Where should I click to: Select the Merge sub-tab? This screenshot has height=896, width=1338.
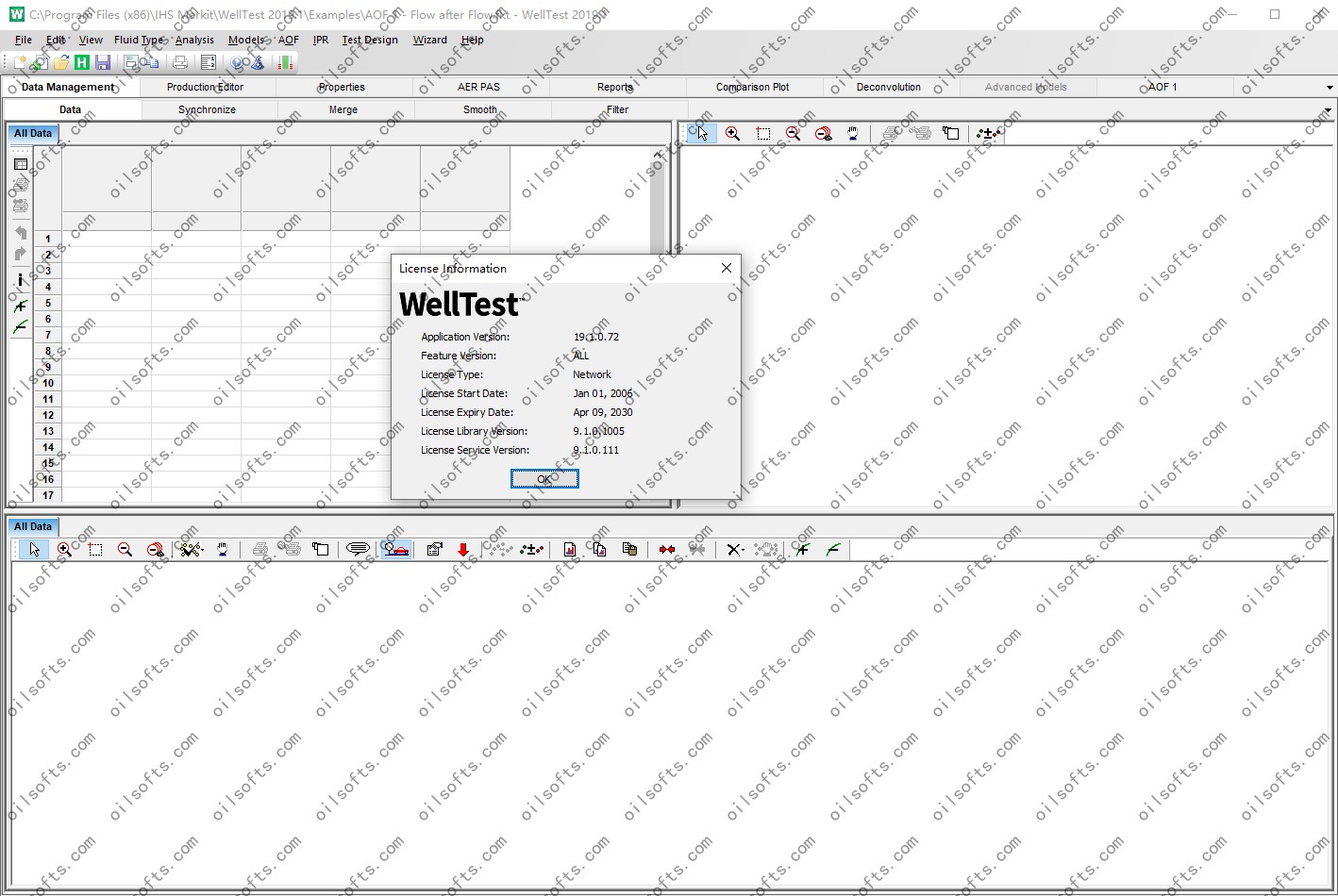[343, 109]
